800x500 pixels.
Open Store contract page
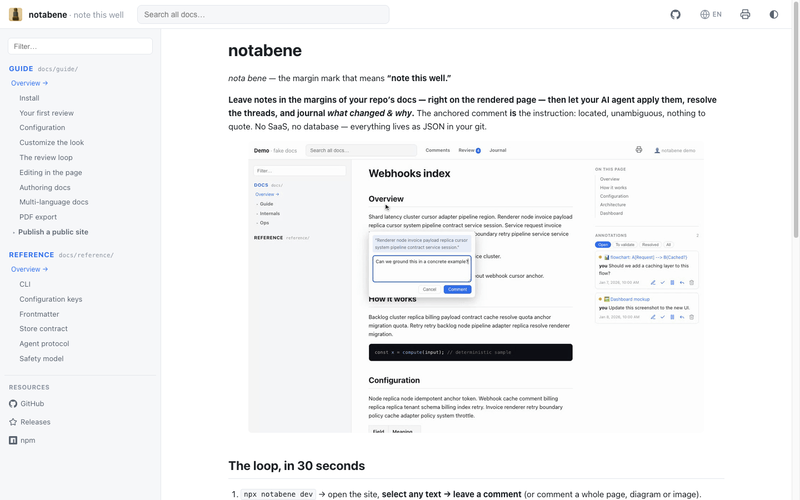(x=43, y=329)
